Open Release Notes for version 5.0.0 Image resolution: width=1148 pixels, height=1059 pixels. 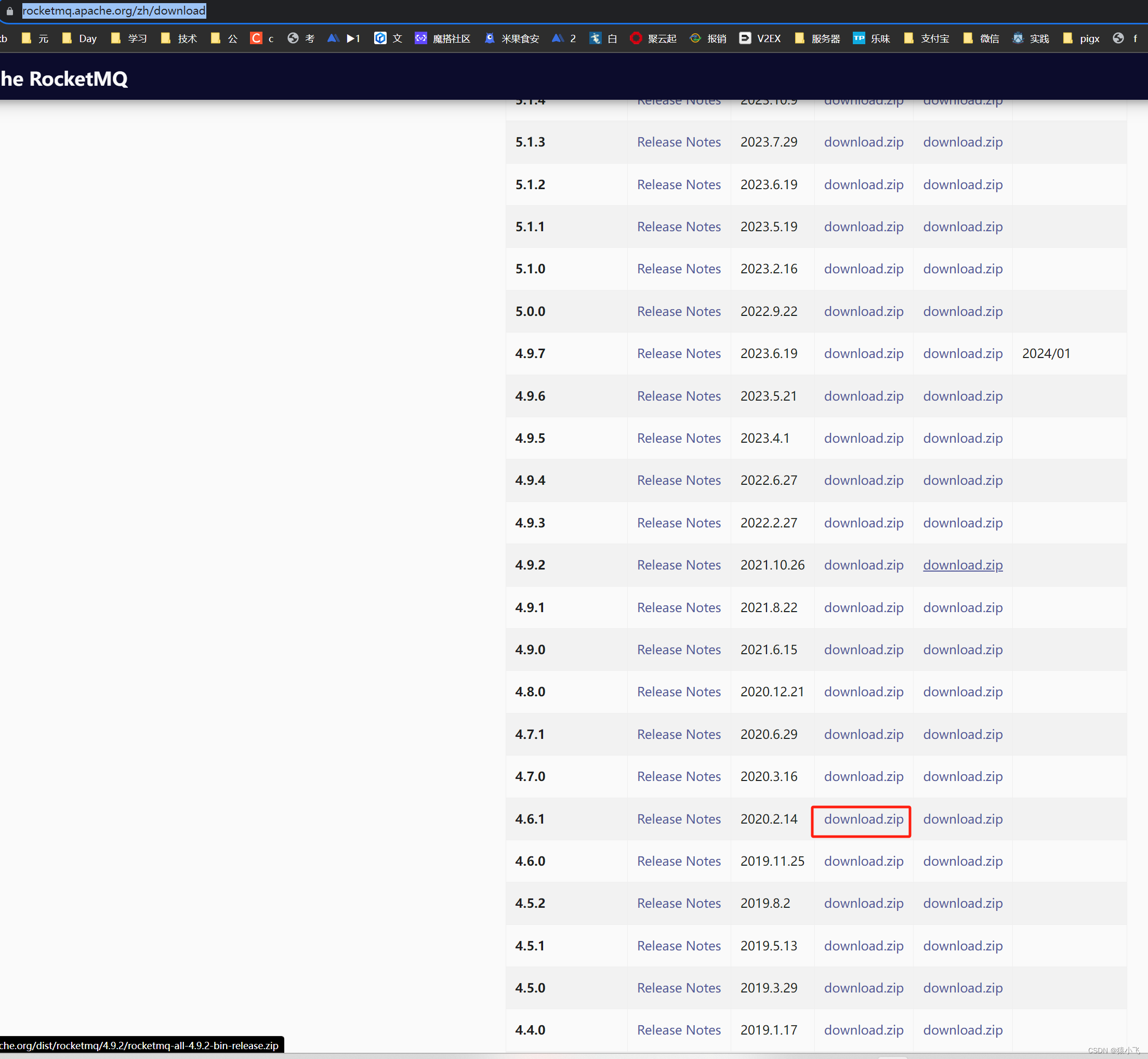(x=679, y=311)
